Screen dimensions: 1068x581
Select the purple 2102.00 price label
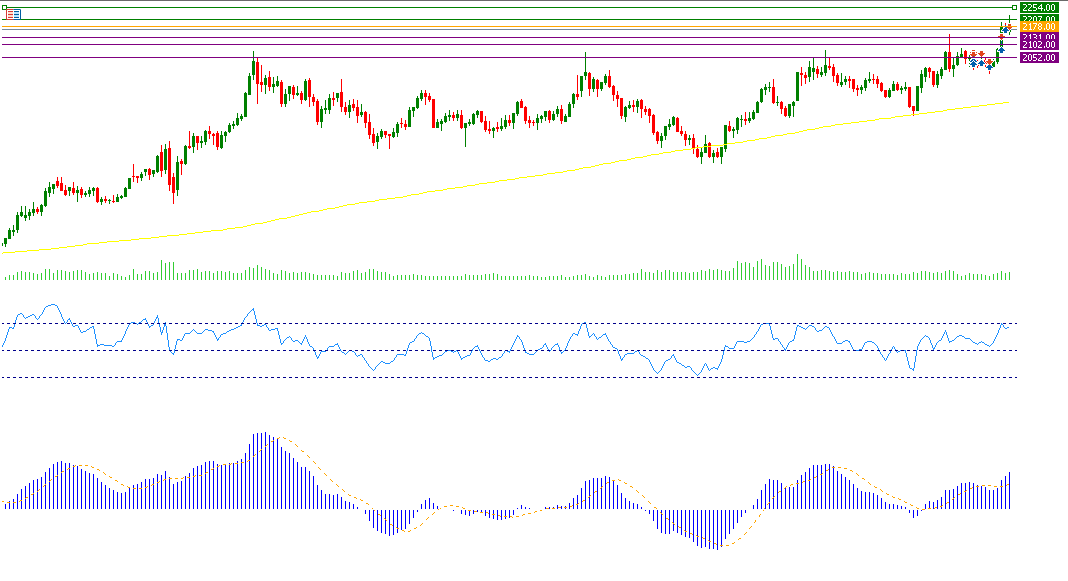(1040, 45)
